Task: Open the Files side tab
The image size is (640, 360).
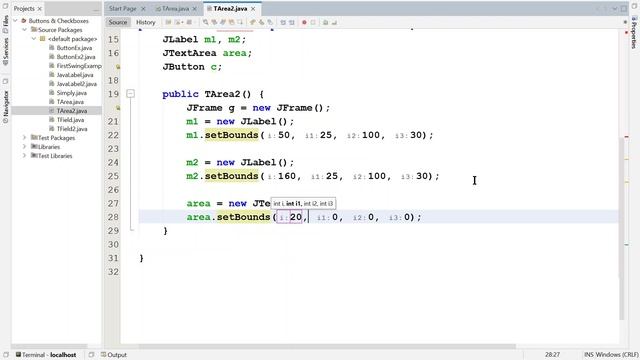Action: (x=5, y=23)
